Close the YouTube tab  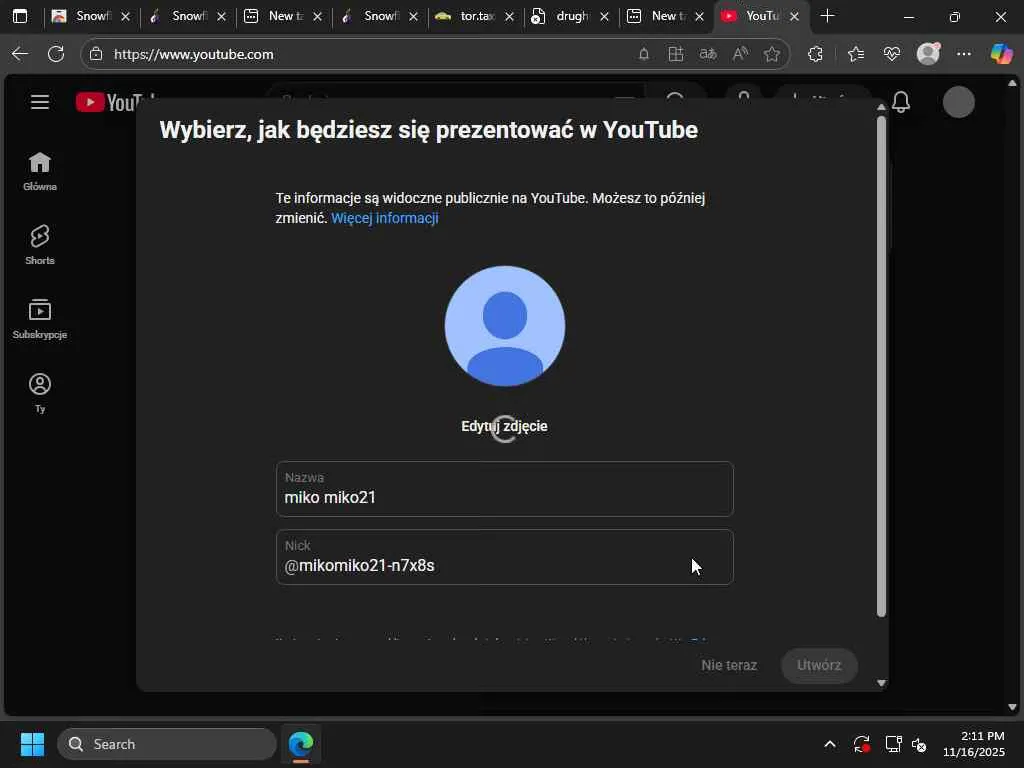point(794,17)
